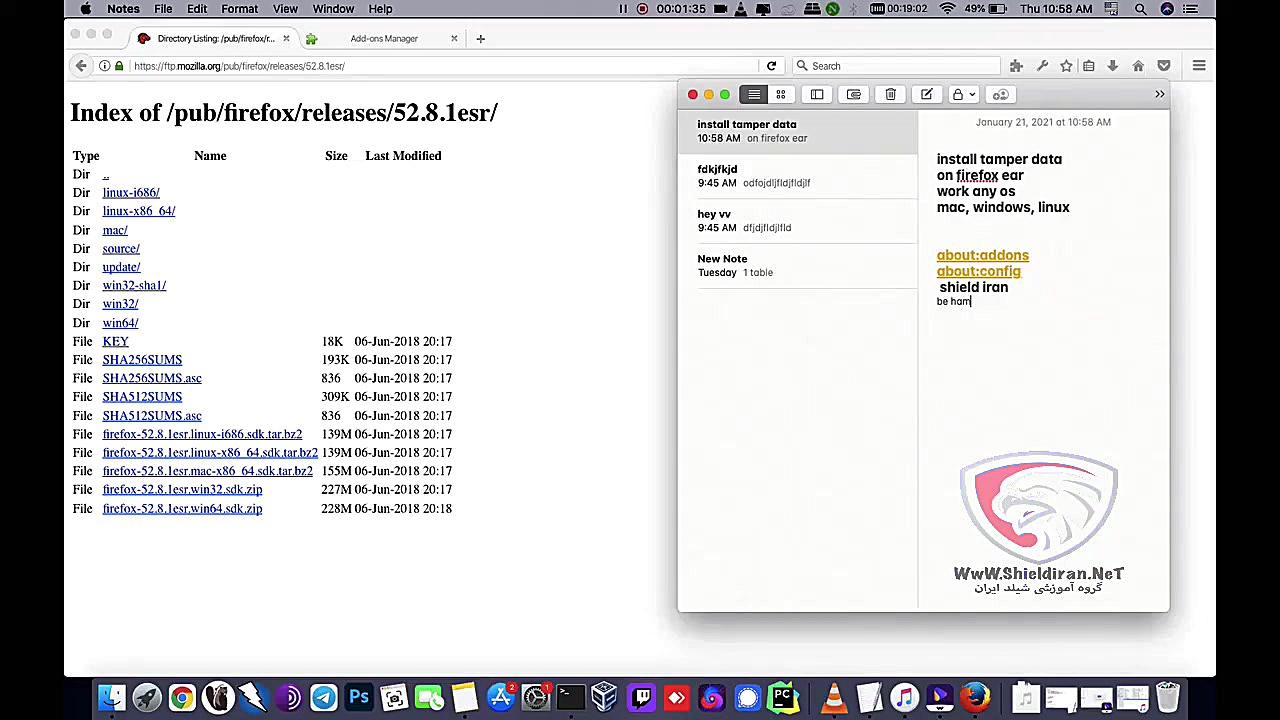This screenshot has width=1280, height=720.
Task: Open the Trash in the Dock
Action: click(1167, 697)
